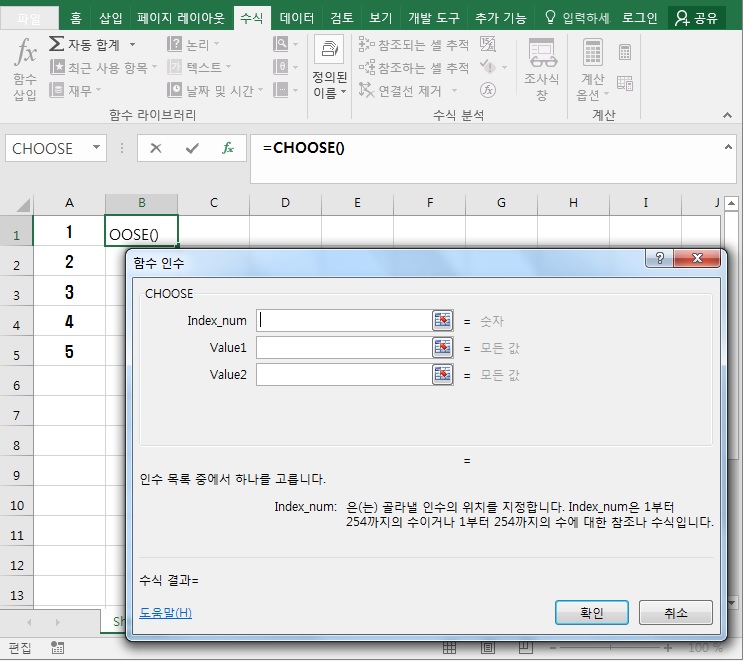Switch to the Page Layout (페이지 레이아웃) tab
Viewport: 743px width, 661px height.
[181, 18]
